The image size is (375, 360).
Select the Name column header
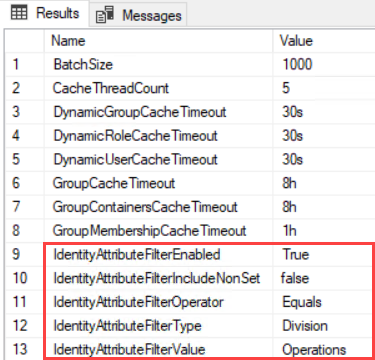[158, 41]
